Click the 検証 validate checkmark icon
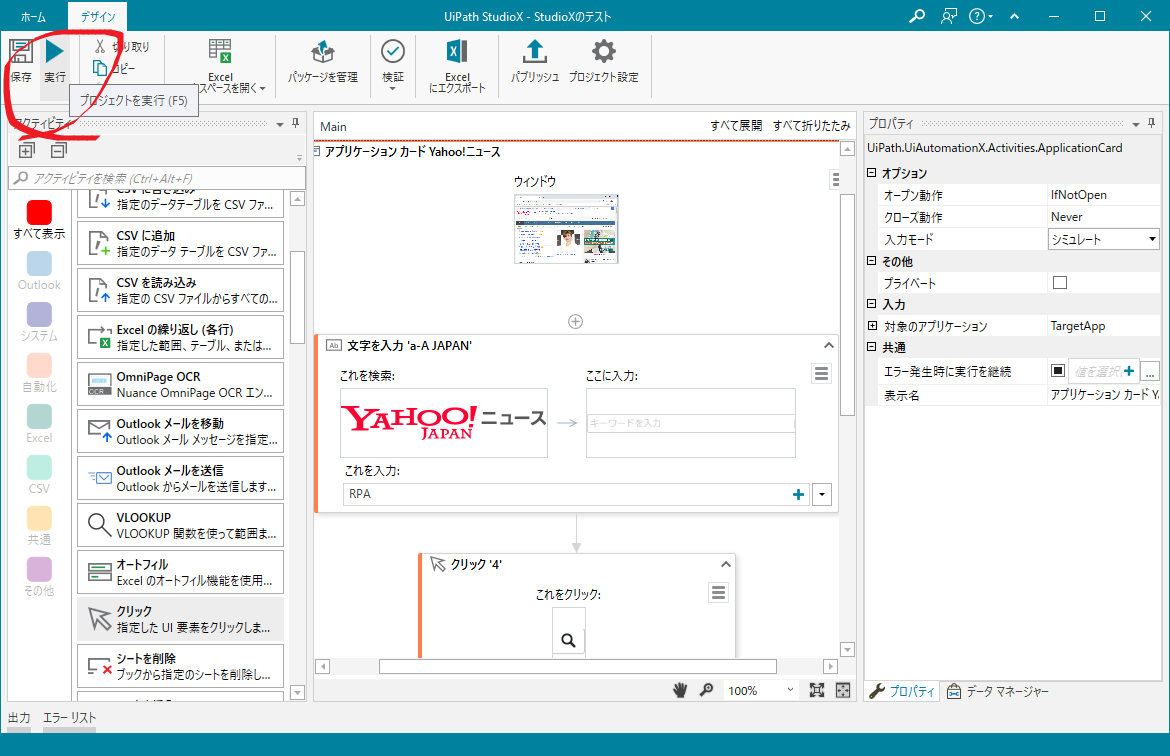The image size is (1170, 756). tap(392, 51)
